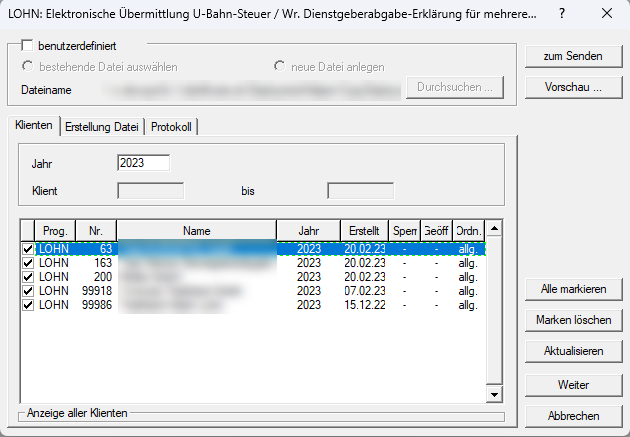Uncheck the row for client 99918
Image resolution: width=630 pixels, height=437 pixels.
click(28, 290)
